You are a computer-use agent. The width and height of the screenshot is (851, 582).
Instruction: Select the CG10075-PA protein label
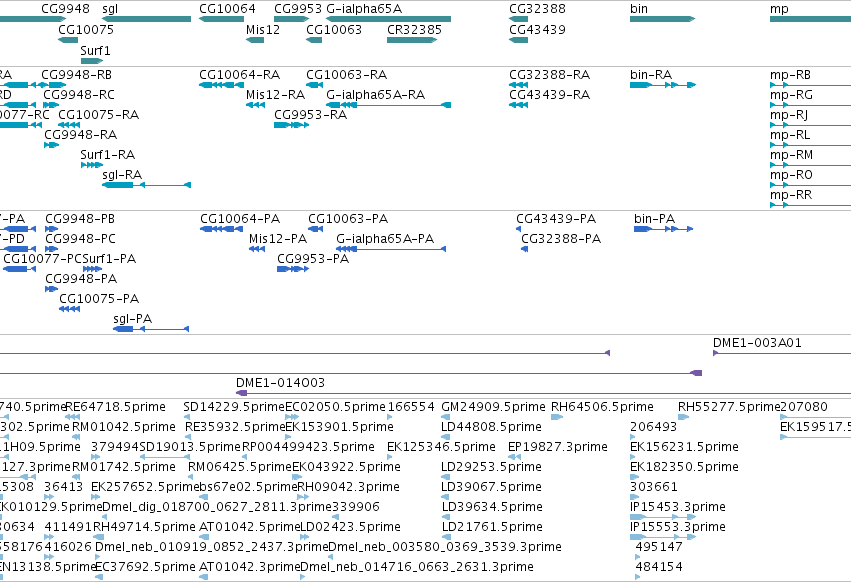[99, 299]
